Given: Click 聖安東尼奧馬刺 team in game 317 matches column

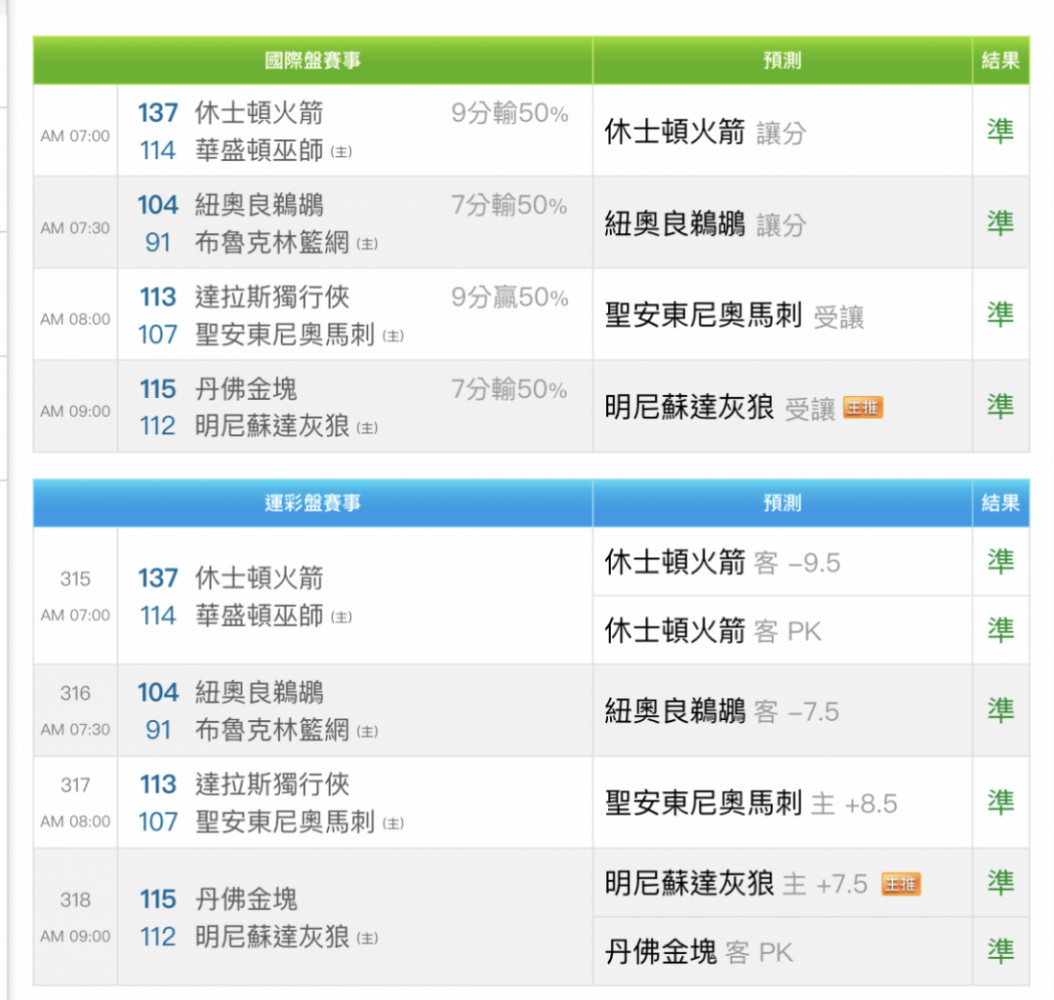Looking at the screenshot, I should pos(284,821).
